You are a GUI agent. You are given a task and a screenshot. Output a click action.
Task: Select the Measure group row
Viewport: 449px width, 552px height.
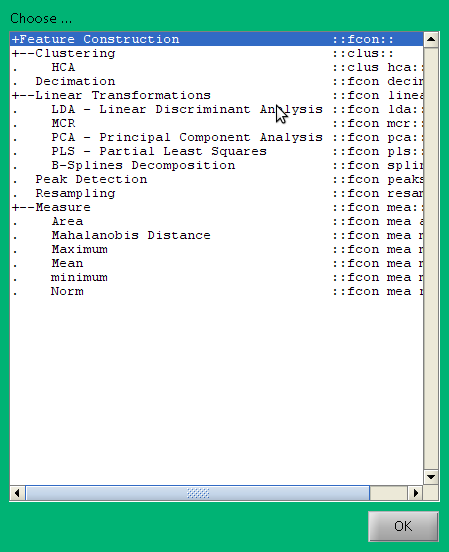coord(217,207)
